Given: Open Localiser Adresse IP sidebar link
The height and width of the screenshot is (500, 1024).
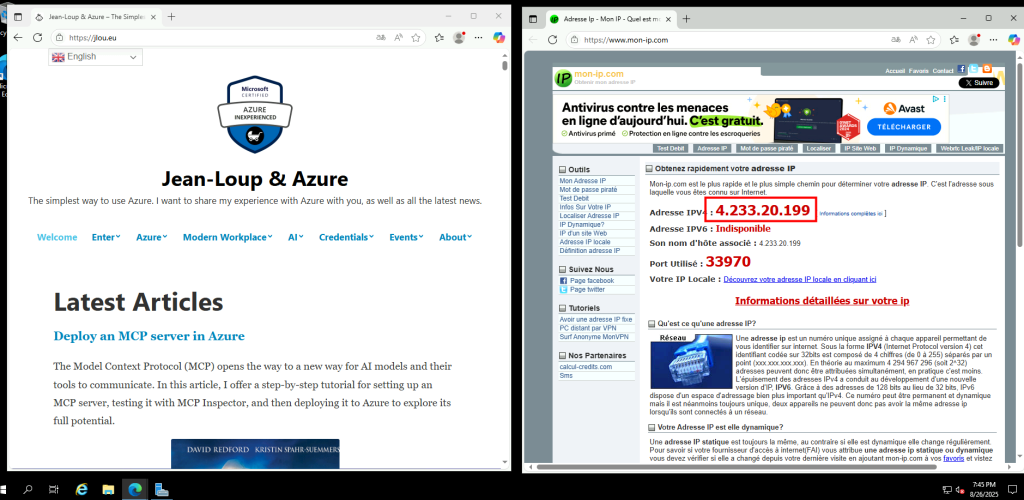Looking at the screenshot, I should [589, 215].
